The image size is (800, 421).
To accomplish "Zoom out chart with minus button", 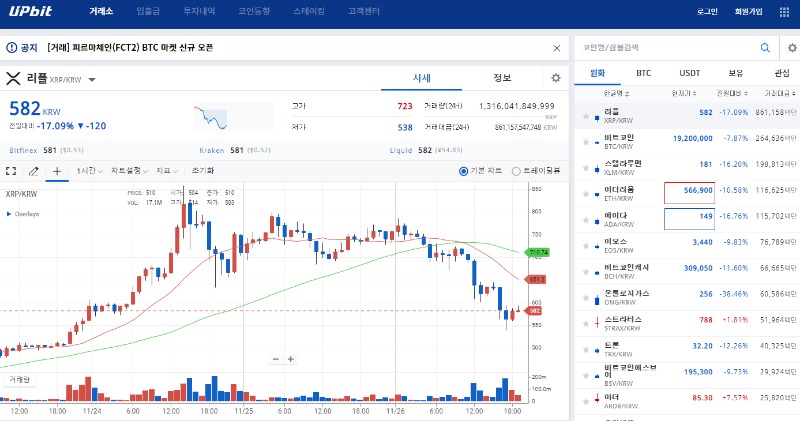I will [x=276, y=359].
